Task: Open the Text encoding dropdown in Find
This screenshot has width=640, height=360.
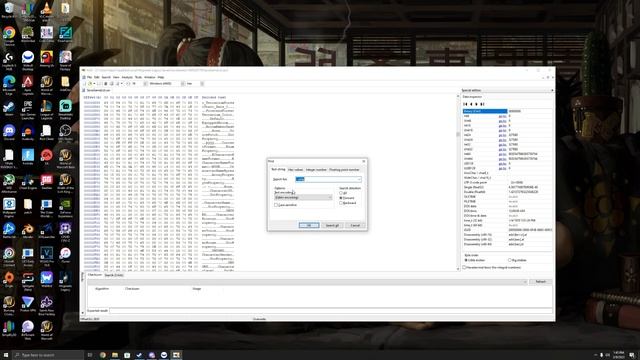Action: click(x=303, y=198)
